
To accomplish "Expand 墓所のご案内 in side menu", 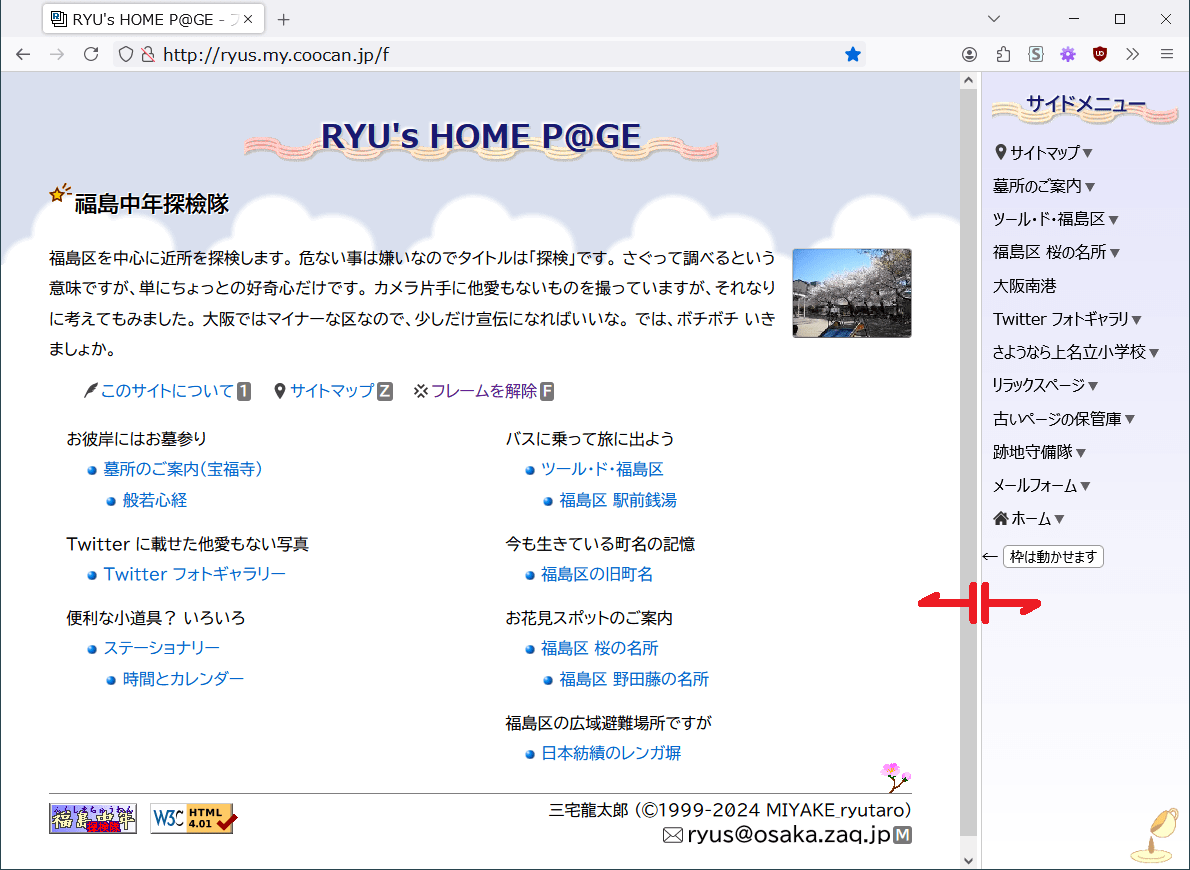I will coord(1044,186).
